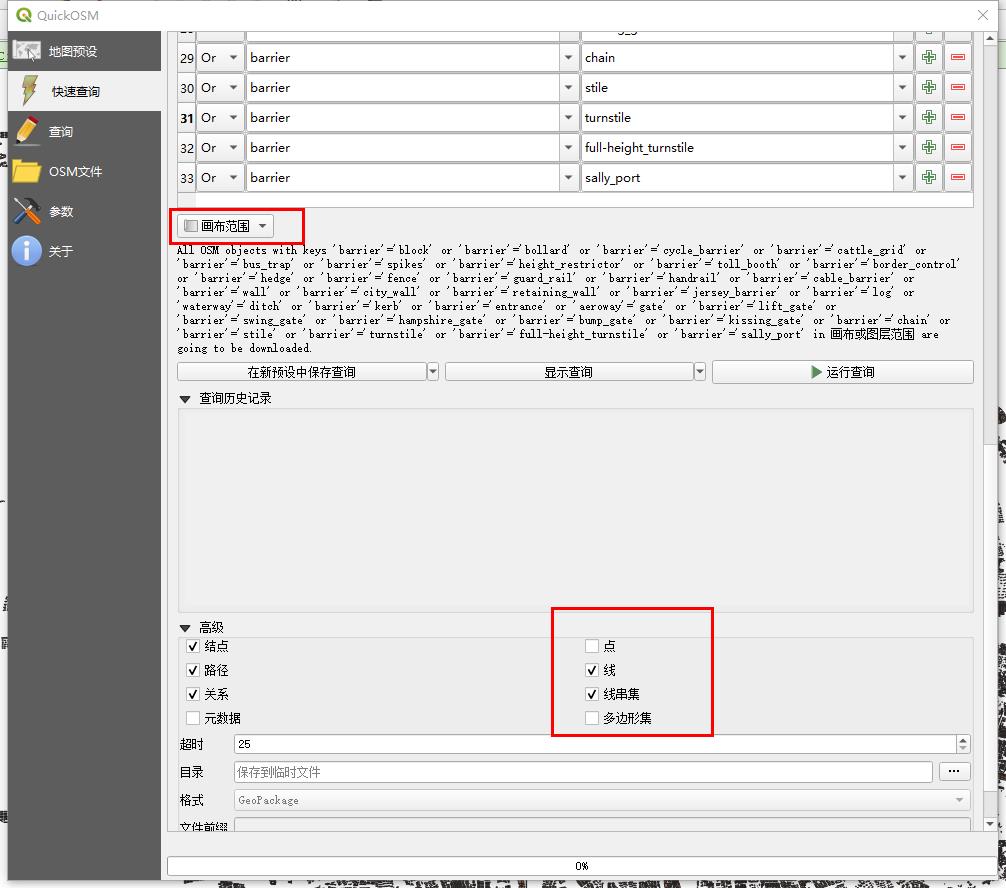1006x888 pixels.
Task: Open the 查询 query tab
Action: pos(84,132)
